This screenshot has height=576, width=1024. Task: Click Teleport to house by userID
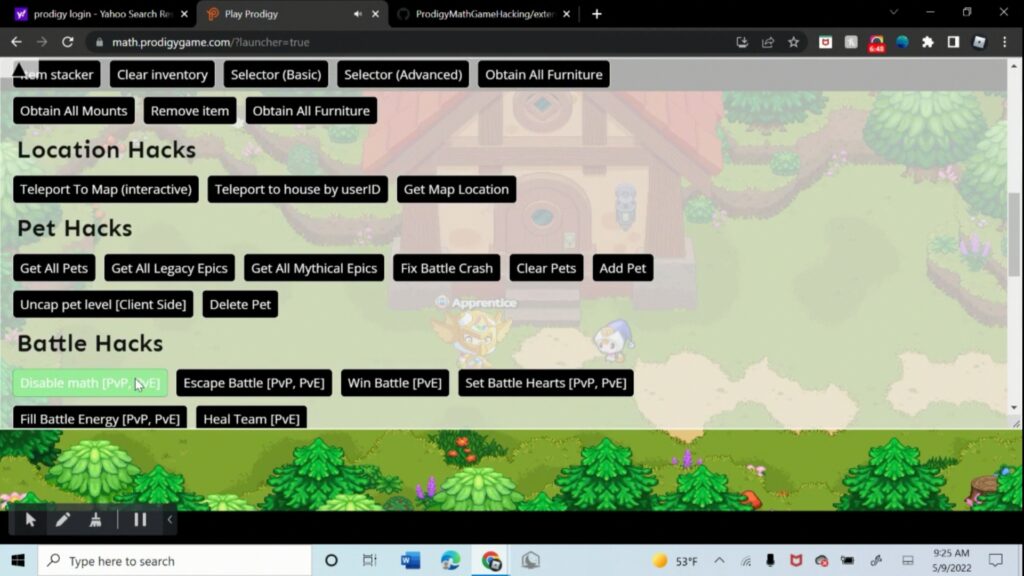coord(298,189)
